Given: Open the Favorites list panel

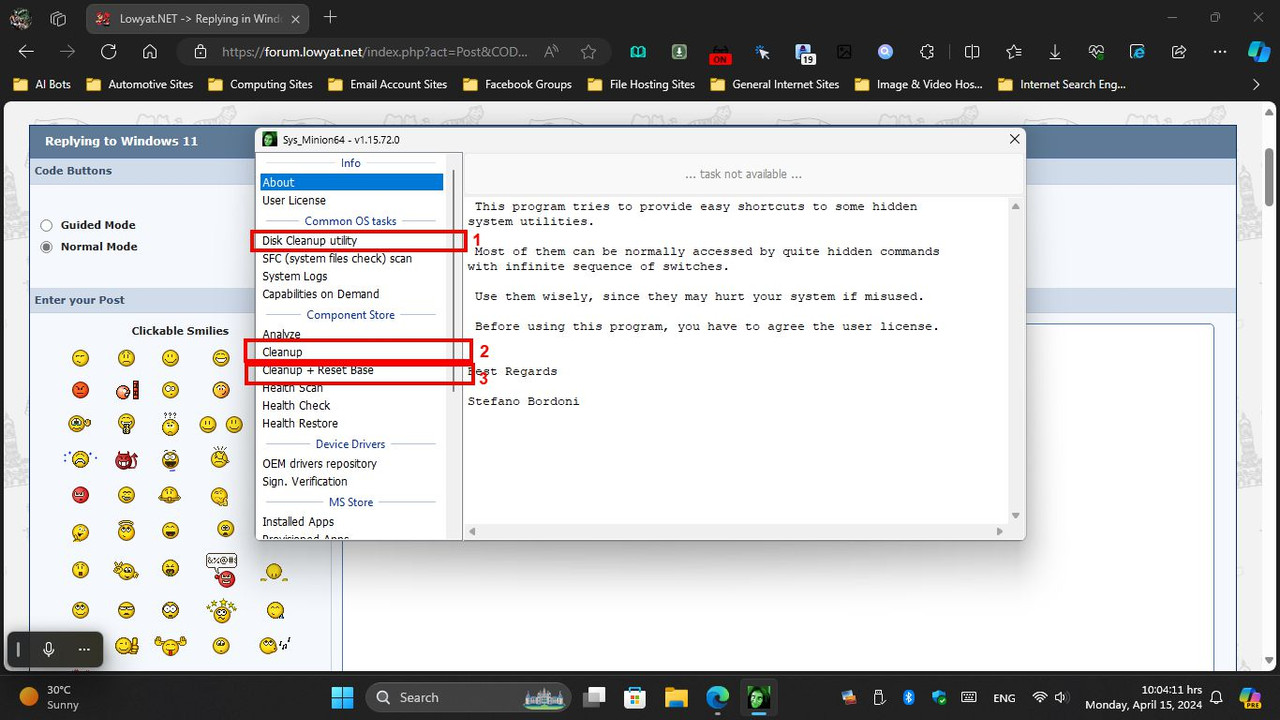Looking at the screenshot, I should [1014, 52].
